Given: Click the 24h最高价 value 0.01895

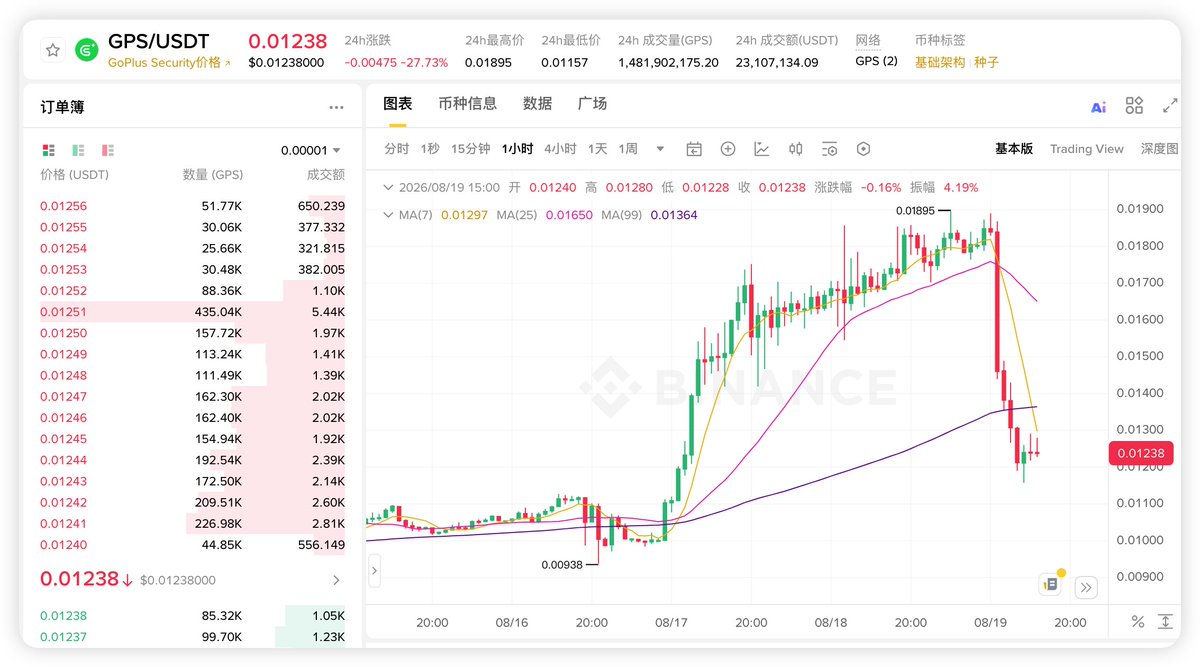Looking at the screenshot, I should pos(488,62).
